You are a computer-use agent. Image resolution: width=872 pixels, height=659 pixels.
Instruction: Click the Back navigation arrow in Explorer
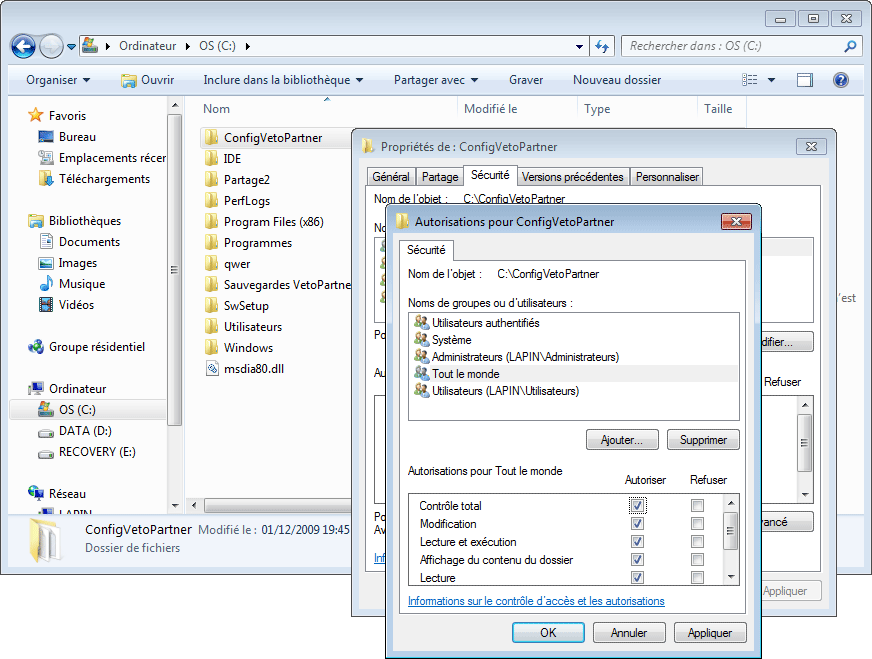(x=23, y=47)
